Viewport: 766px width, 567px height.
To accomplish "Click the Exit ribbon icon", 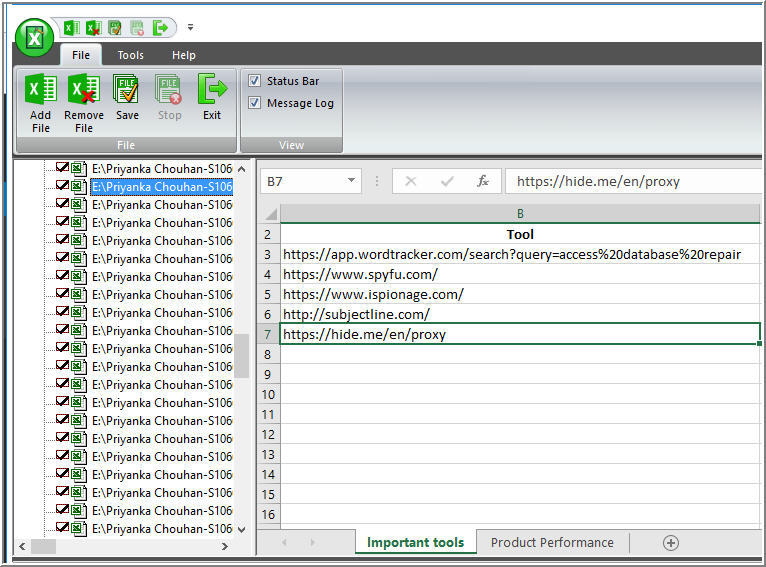I will pos(212,98).
